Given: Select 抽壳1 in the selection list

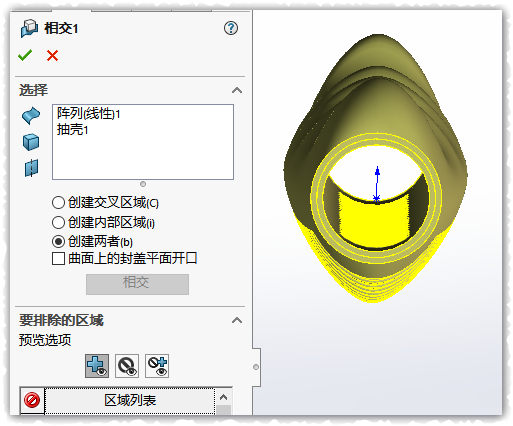Looking at the screenshot, I should [73, 129].
